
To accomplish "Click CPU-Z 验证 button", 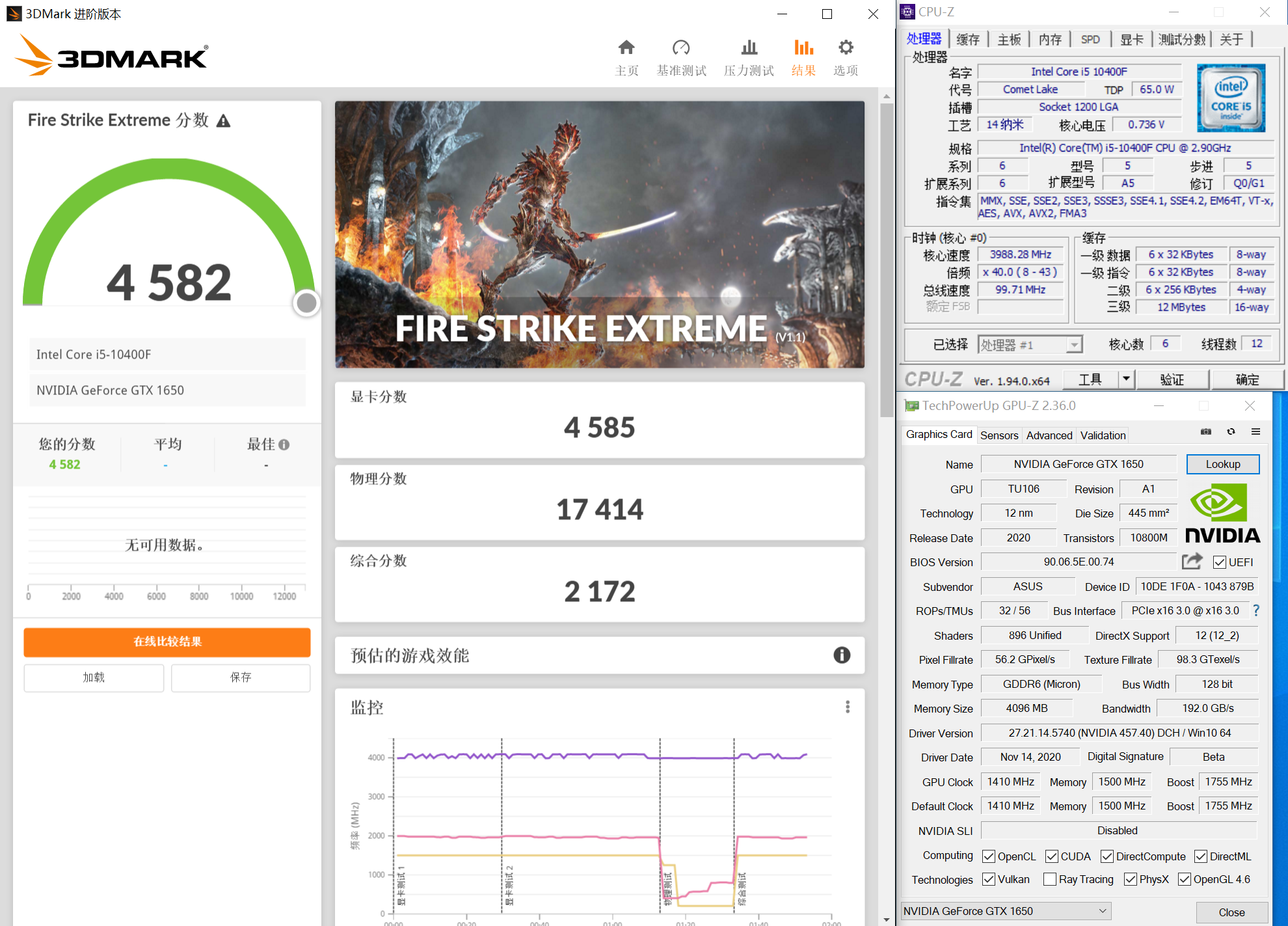I will [1172, 379].
